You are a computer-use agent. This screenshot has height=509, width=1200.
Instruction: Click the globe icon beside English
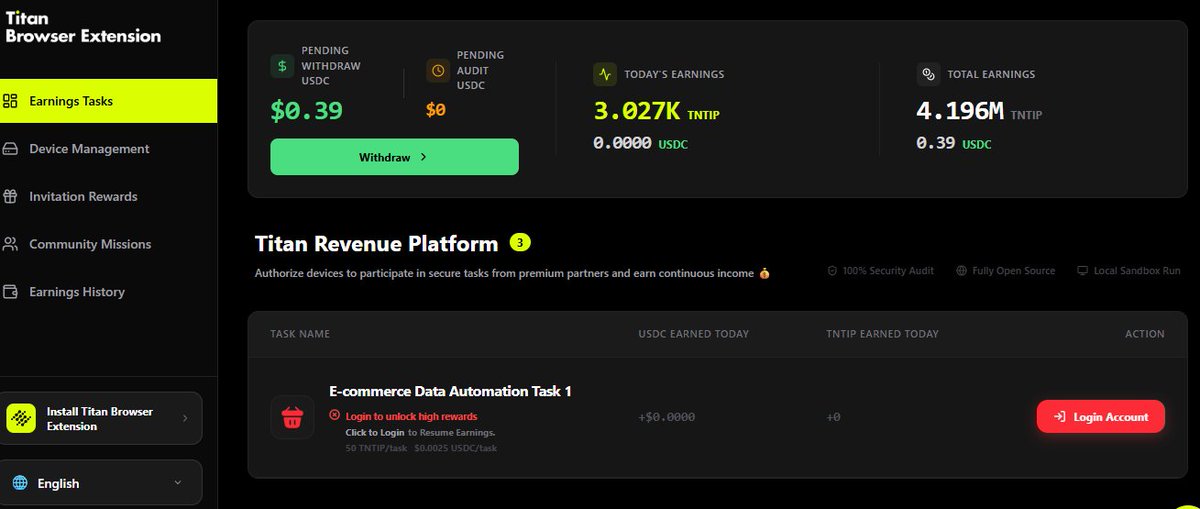[20, 483]
